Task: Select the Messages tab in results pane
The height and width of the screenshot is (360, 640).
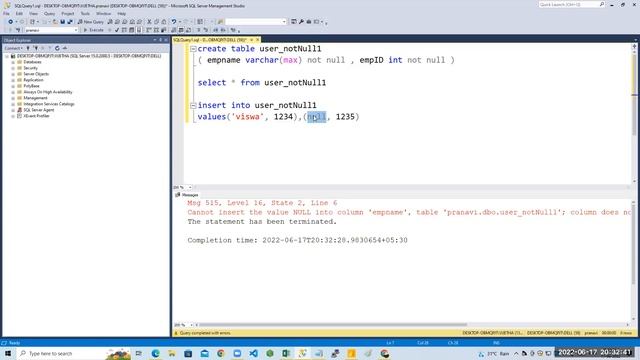Action: pos(187,195)
